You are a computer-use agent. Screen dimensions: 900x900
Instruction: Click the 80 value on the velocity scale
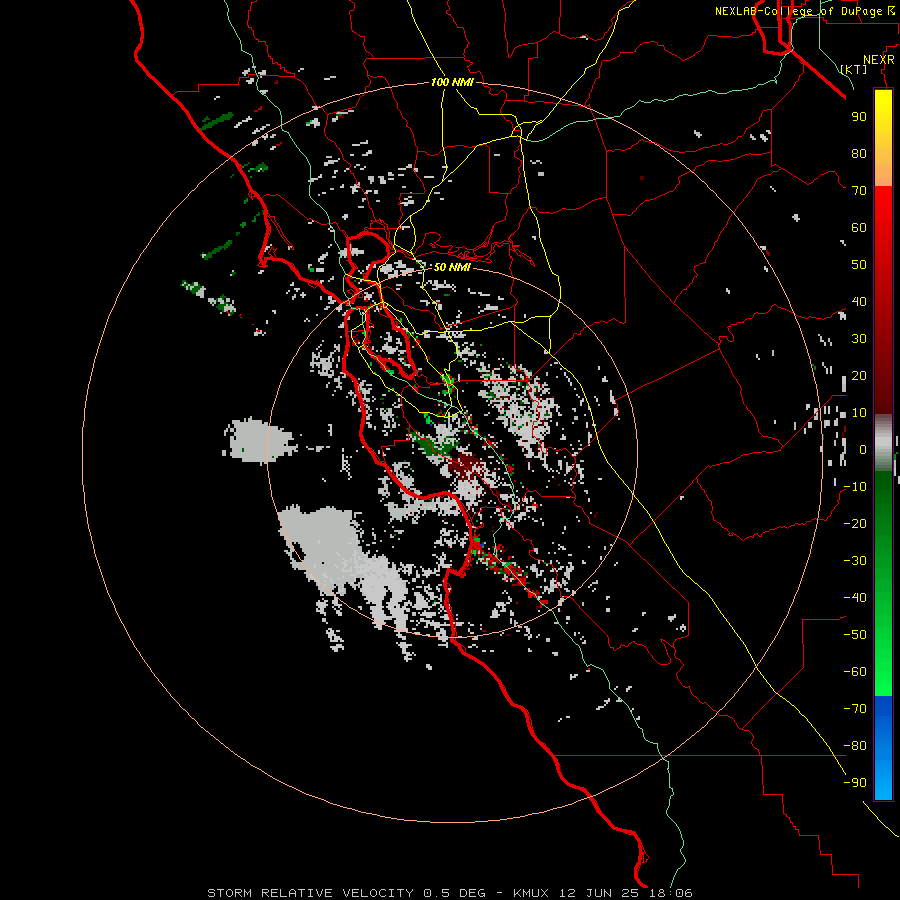(x=859, y=153)
